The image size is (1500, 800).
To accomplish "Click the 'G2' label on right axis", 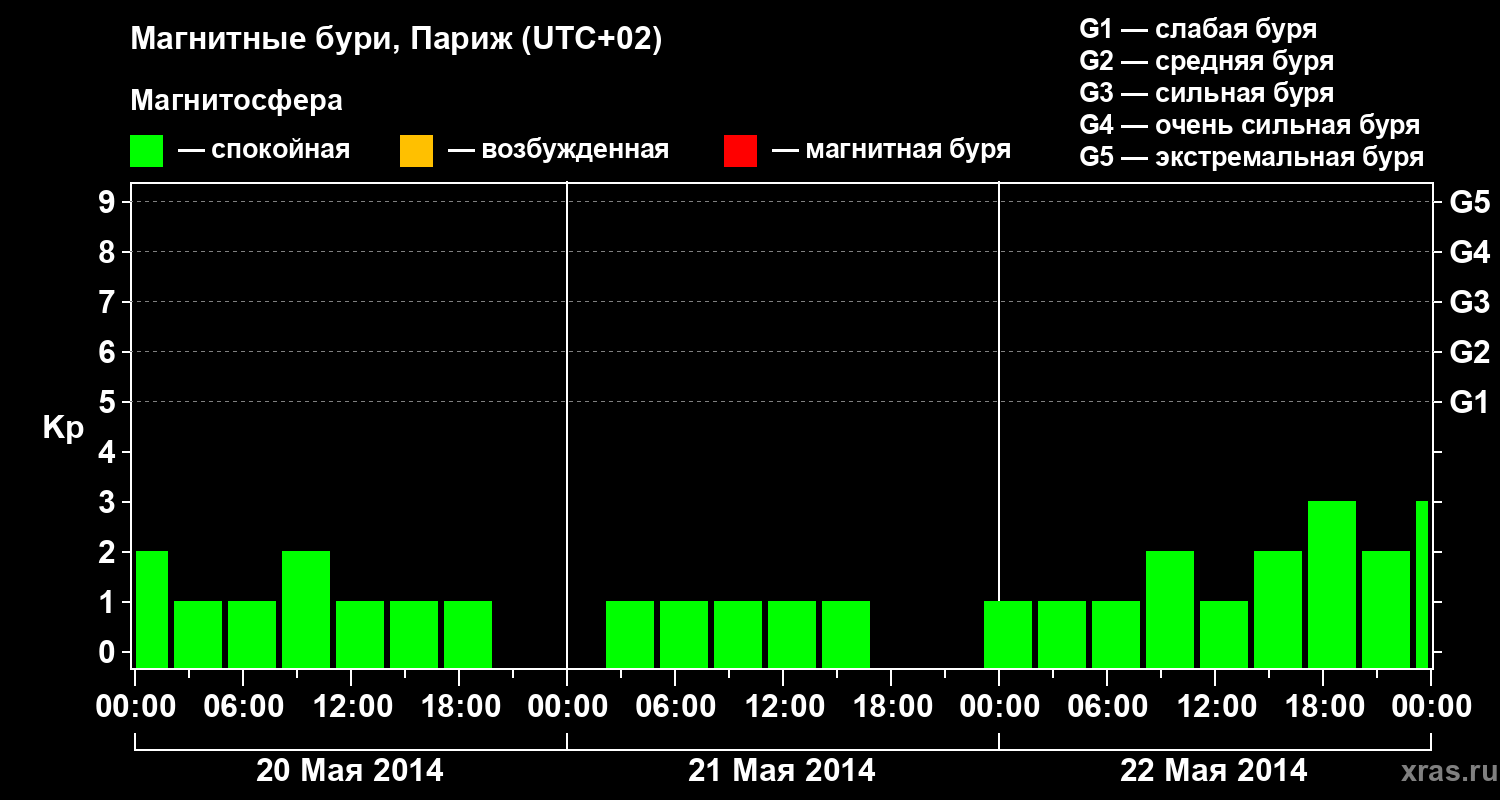I will [x=1469, y=352].
